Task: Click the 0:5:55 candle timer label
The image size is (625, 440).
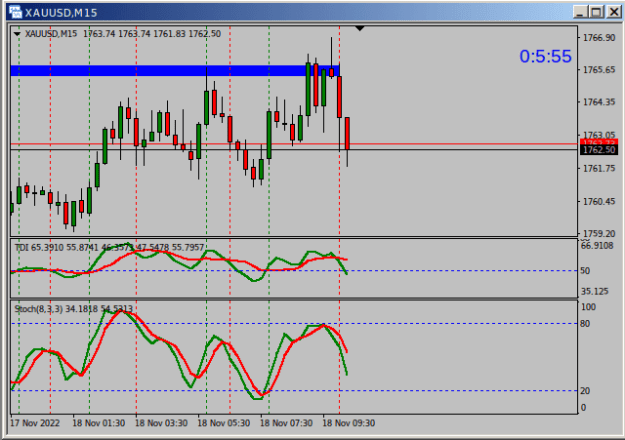Action: (545, 56)
